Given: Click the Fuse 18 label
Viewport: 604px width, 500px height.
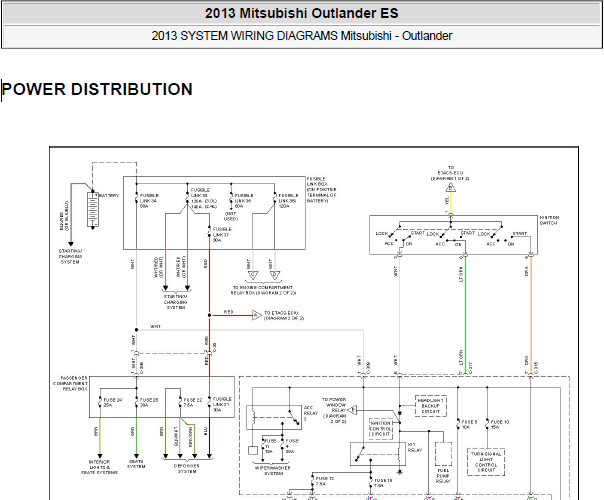Looking at the screenshot, I should pyautogui.click(x=383, y=483).
